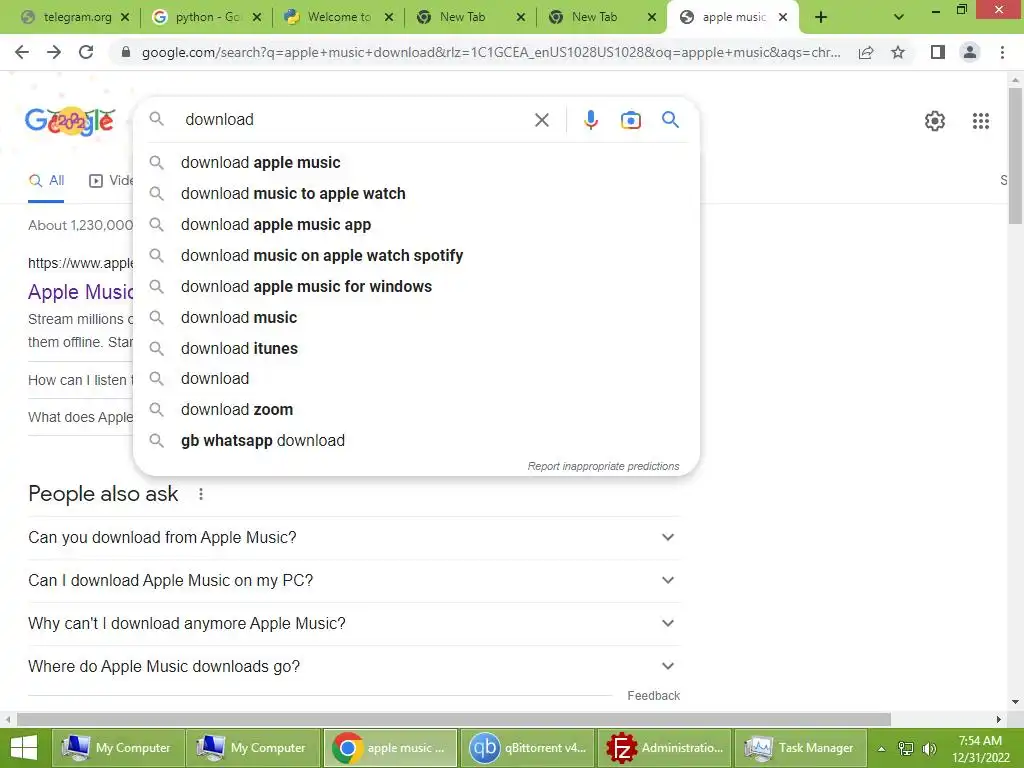Viewport: 1024px width, 768px height.
Task: Open Google apps grid
Action: [980, 121]
